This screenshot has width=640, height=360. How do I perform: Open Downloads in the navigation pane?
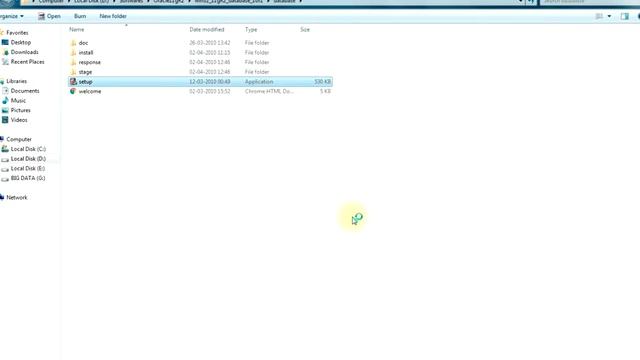[x=24, y=52]
